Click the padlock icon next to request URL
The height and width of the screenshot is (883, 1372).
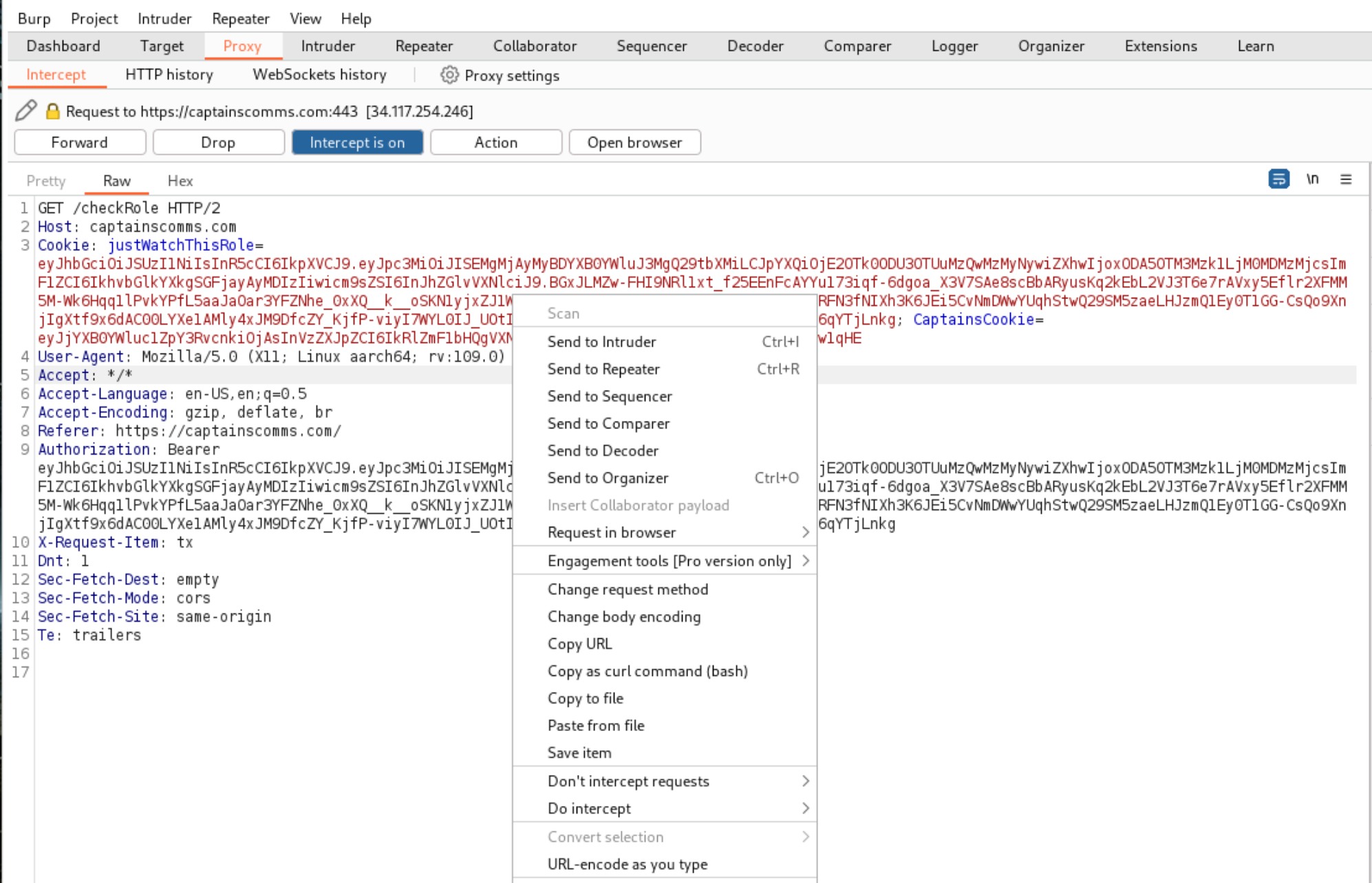point(52,111)
